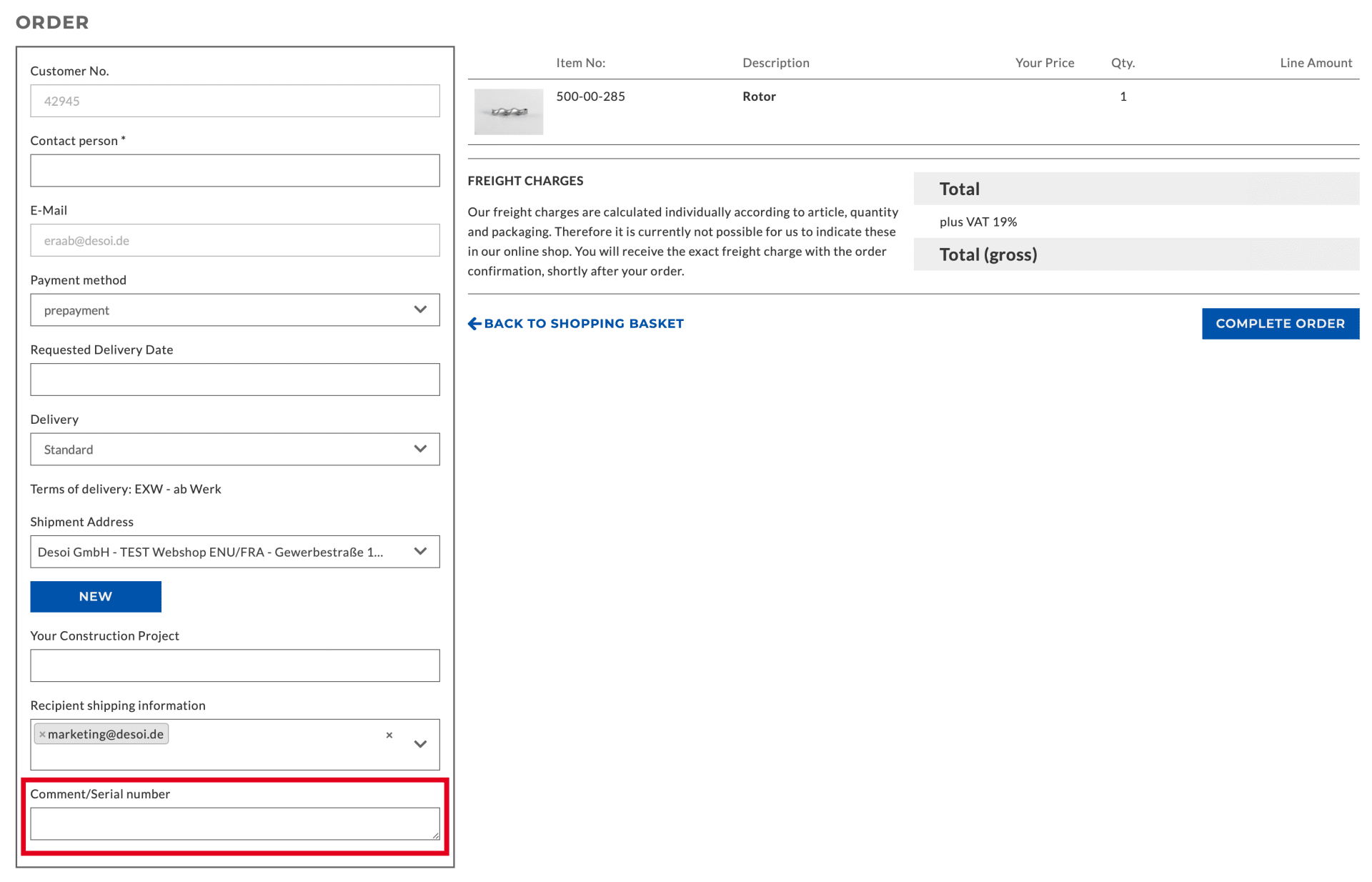Click the Customer No. field

pyautogui.click(x=234, y=101)
